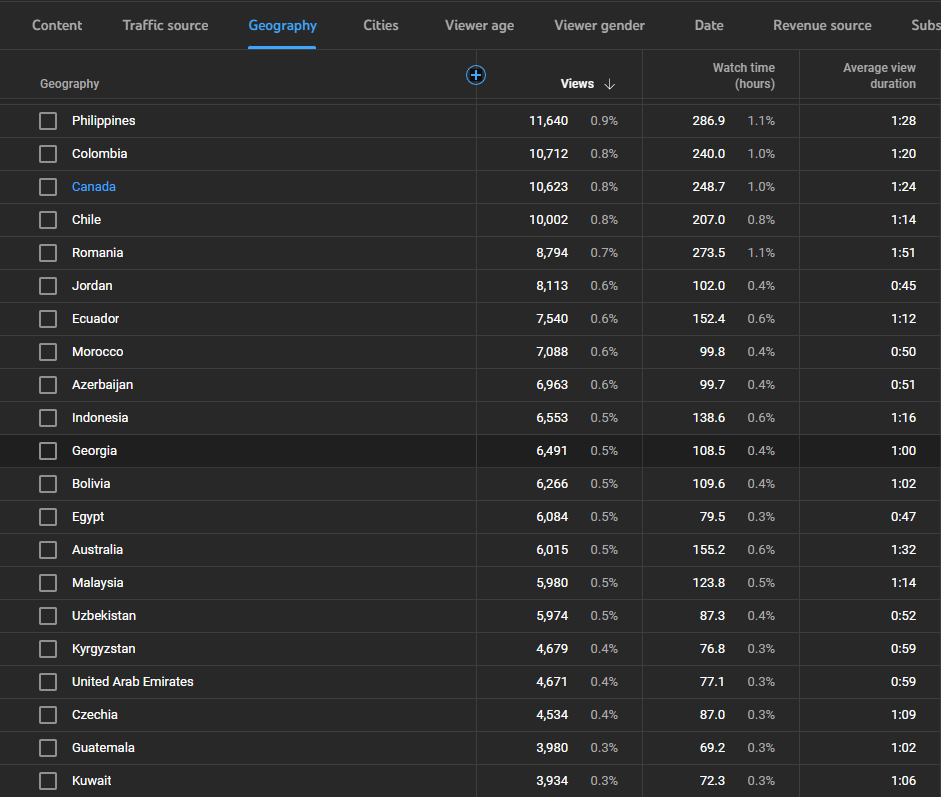This screenshot has width=941, height=797.
Task: Click the 273.5 watch time for Romania
Action: click(x=709, y=253)
